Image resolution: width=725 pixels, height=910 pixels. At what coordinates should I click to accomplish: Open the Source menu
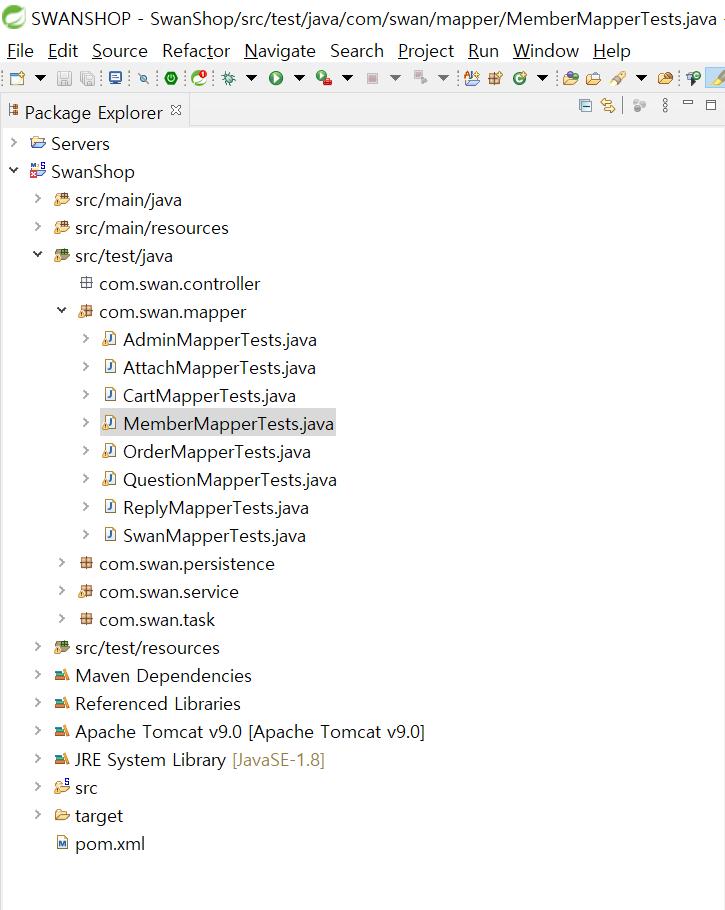tap(120, 51)
